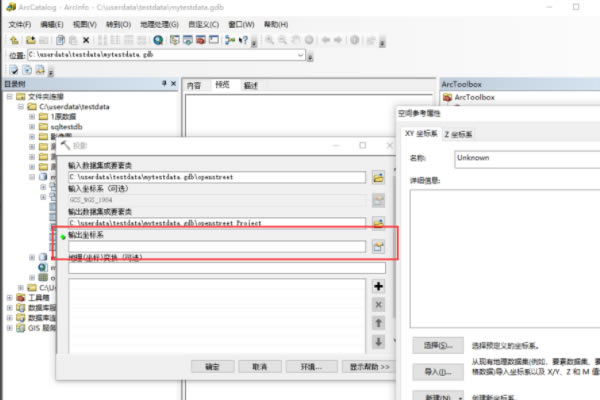
Task: Click the 选择(S)... button
Action: click(438, 345)
